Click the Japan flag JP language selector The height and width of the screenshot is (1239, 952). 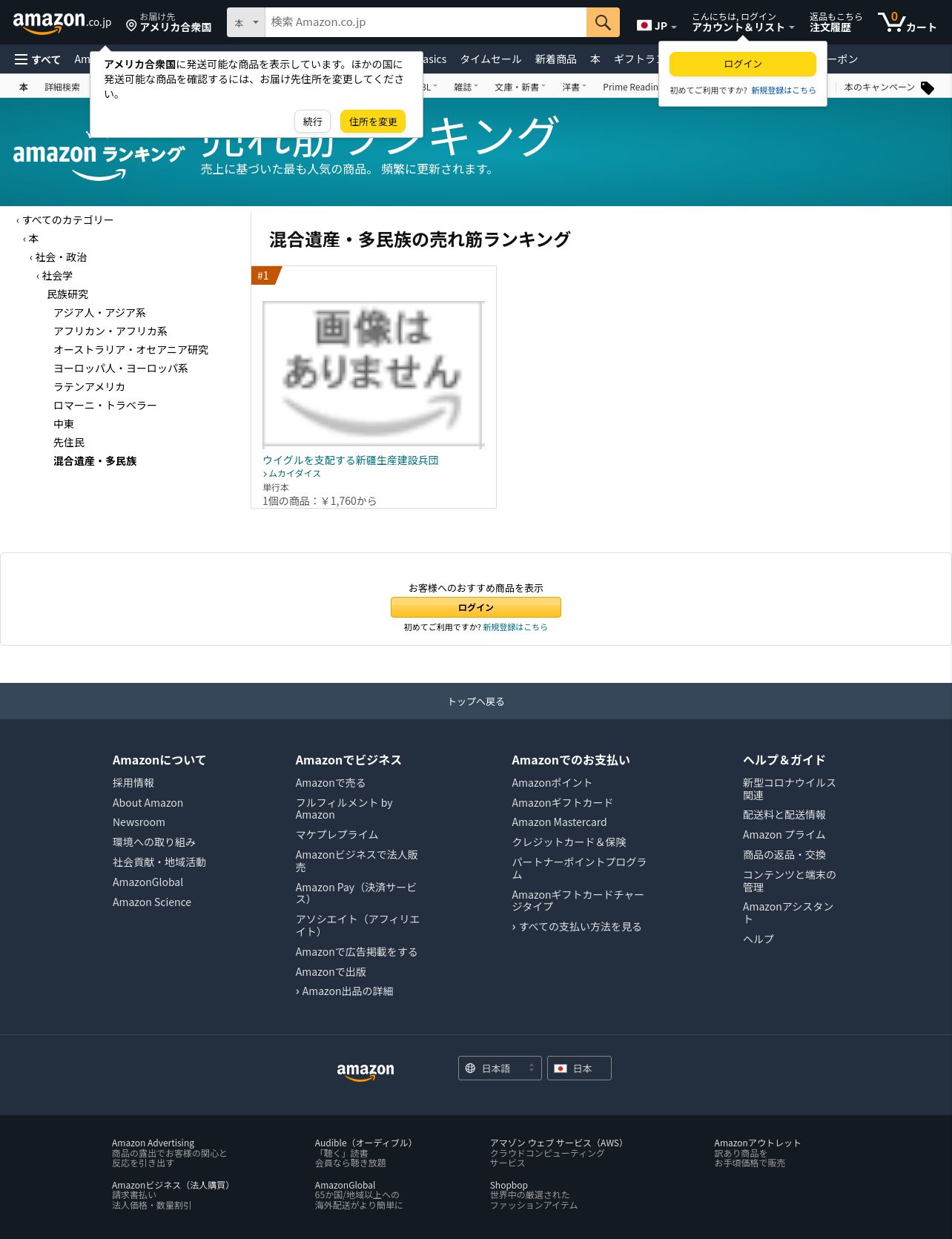pos(656,25)
